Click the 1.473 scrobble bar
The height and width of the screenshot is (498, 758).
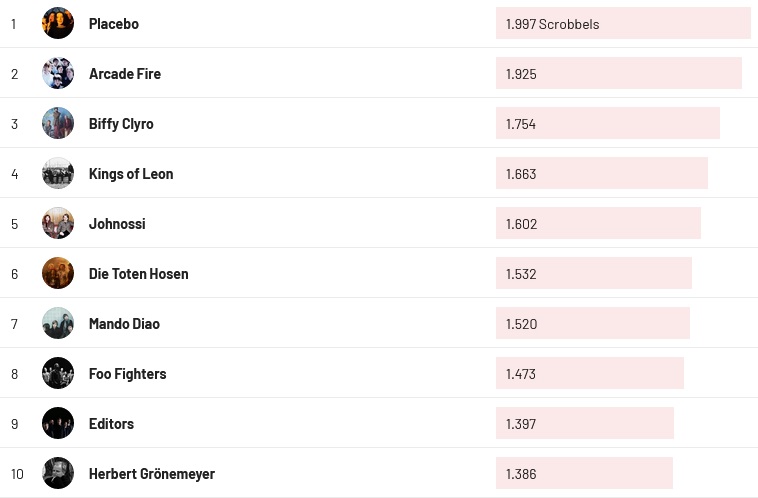(589, 373)
